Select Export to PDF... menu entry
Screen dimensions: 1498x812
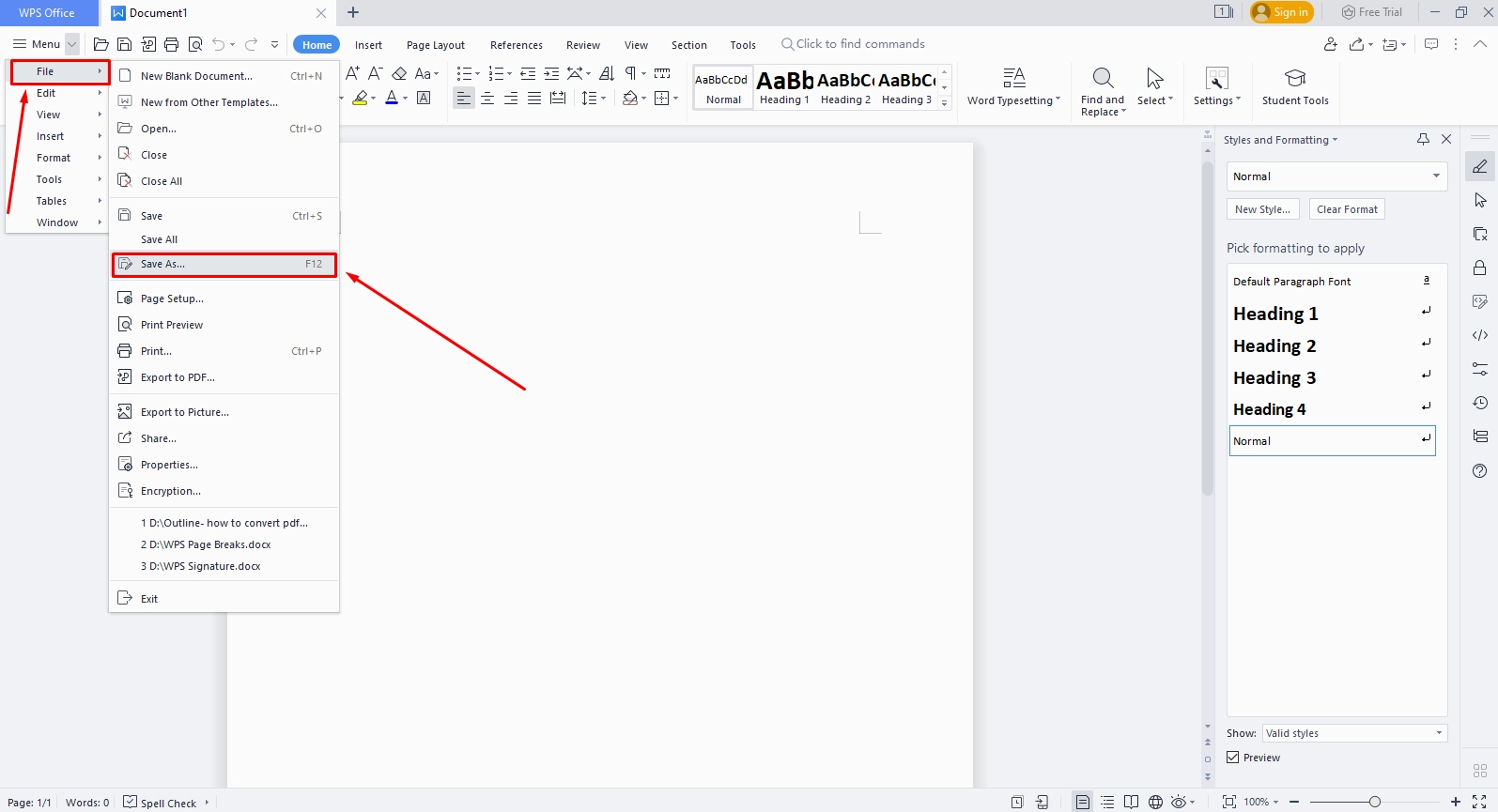(x=224, y=377)
